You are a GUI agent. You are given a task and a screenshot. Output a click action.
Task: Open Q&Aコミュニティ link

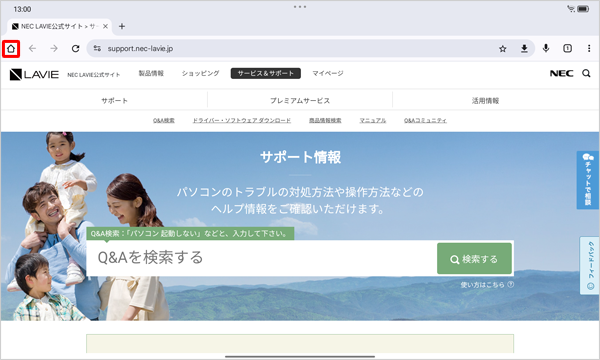pyautogui.click(x=425, y=121)
